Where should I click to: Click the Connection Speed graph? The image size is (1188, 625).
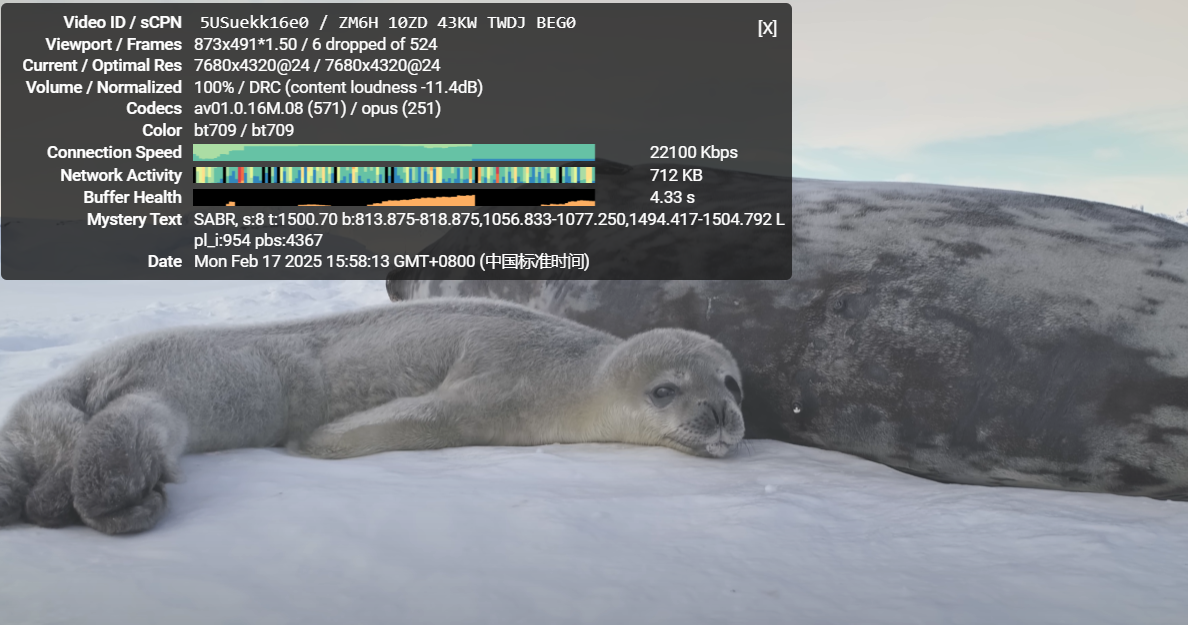click(393, 152)
